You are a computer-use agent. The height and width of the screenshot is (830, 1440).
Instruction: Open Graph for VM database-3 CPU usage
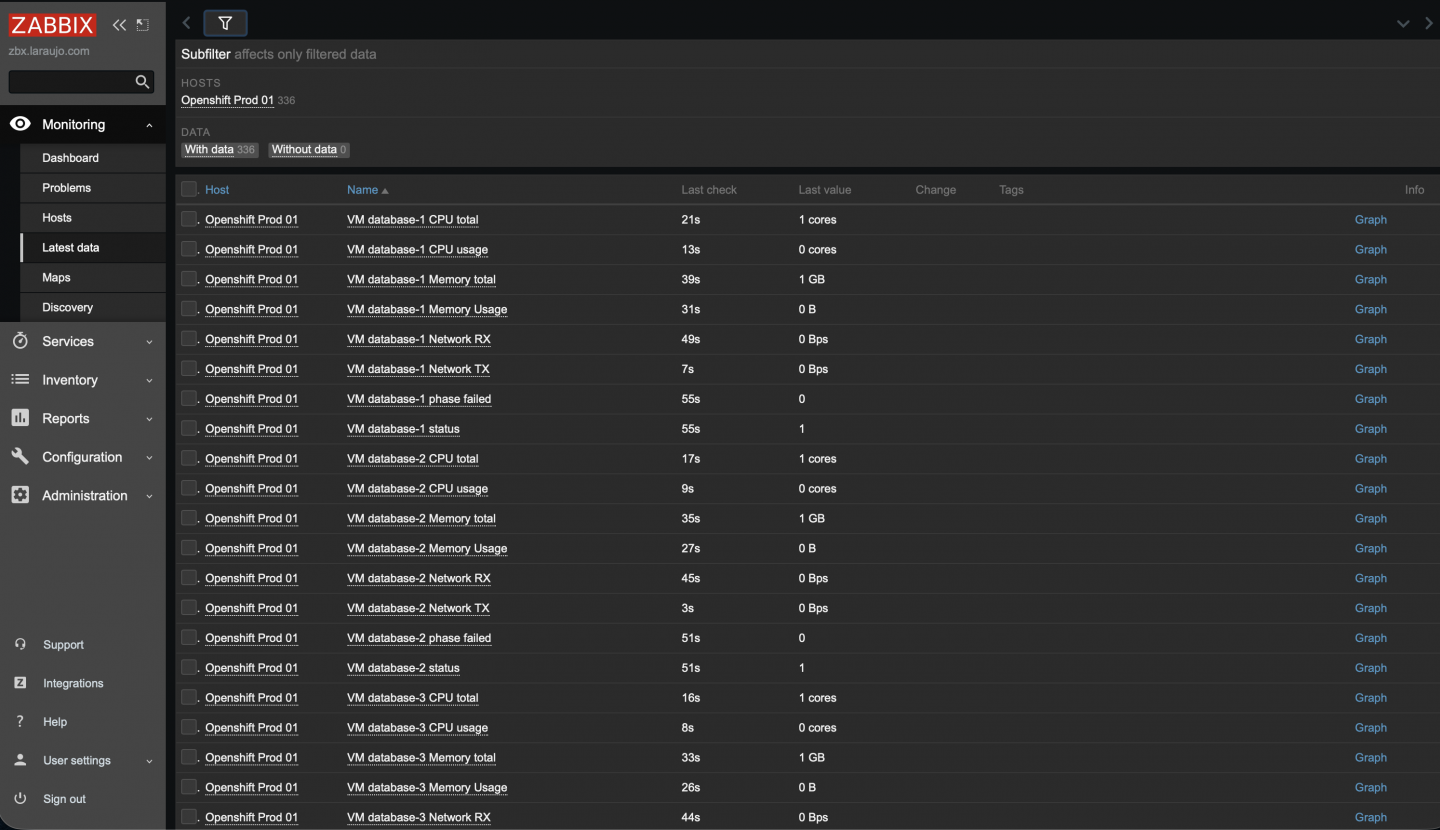click(x=1370, y=727)
